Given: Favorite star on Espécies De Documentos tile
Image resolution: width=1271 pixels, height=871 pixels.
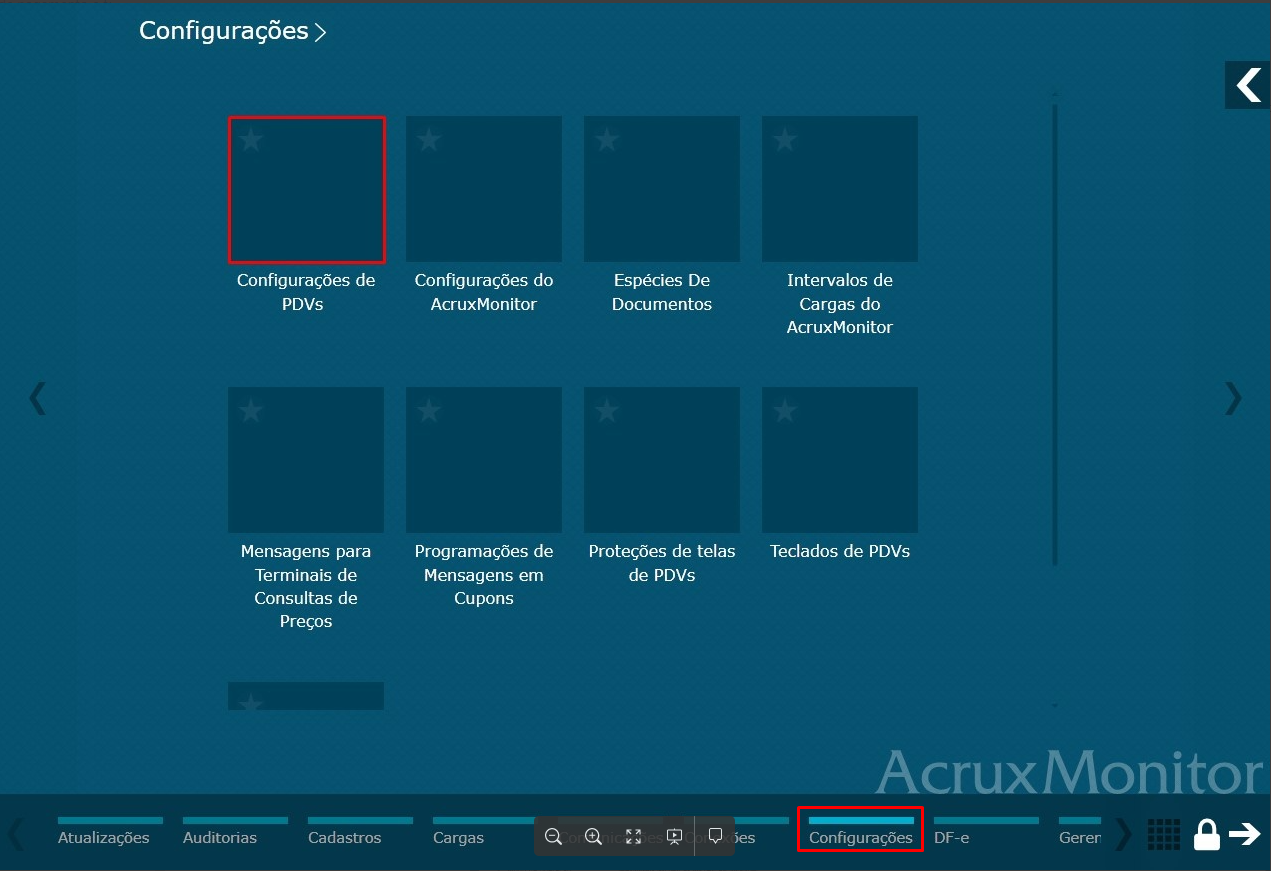Looking at the screenshot, I should tap(607, 139).
